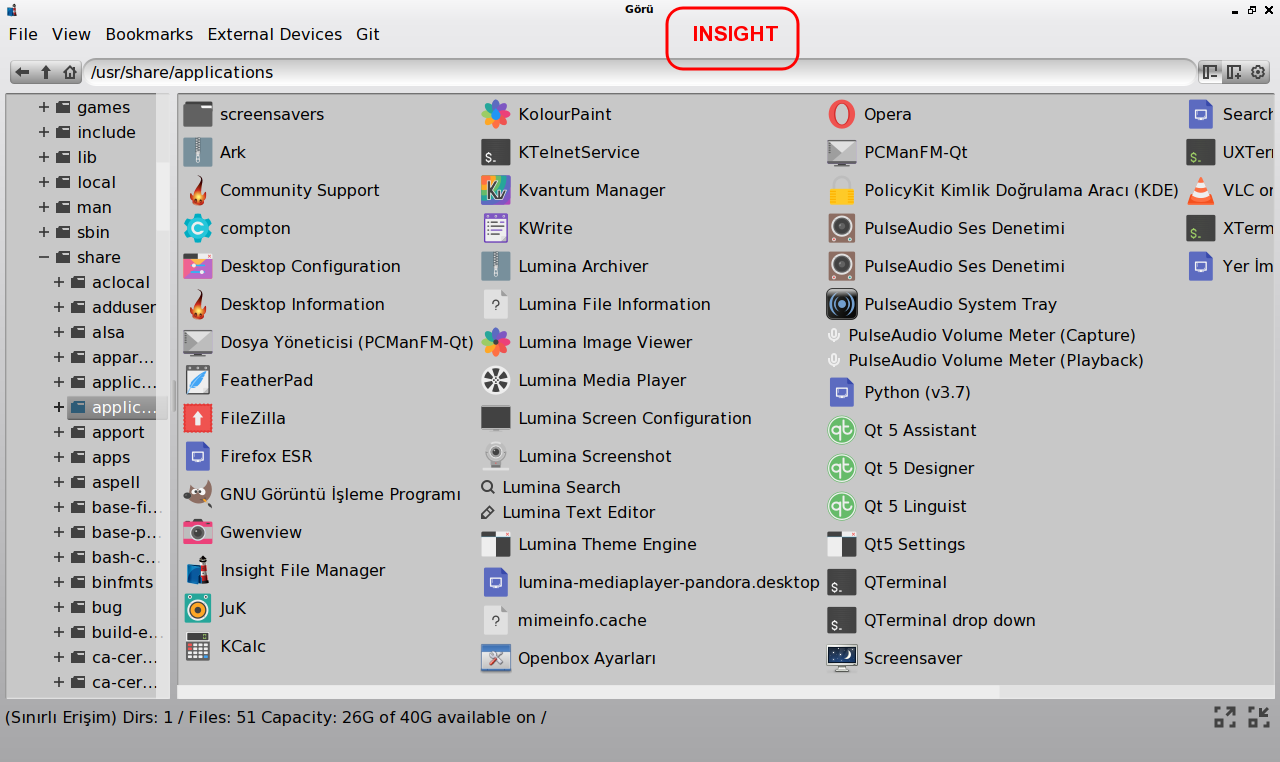
Task: Click the KolourPaint application icon
Action: point(496,114)
